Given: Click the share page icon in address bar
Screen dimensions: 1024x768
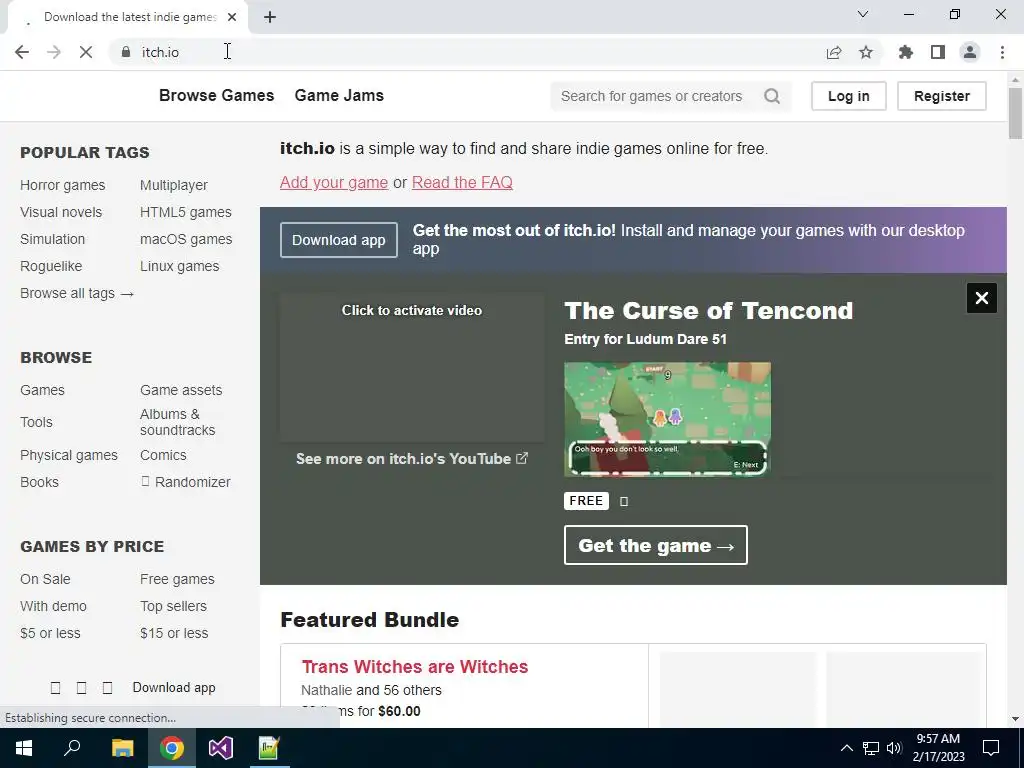Looking at the screenshot, I should point(834,52).
